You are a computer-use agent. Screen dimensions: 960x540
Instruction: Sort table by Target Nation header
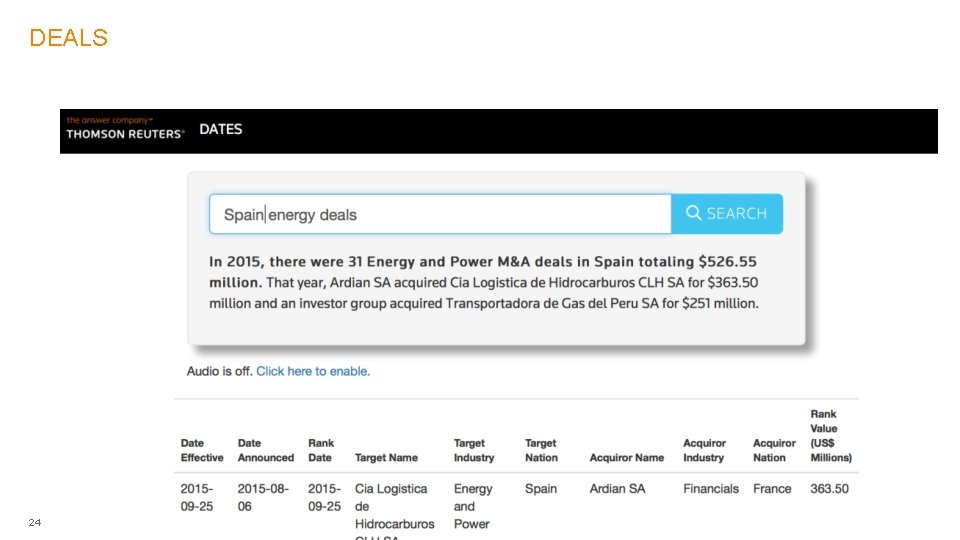click(x=541, y=450)
